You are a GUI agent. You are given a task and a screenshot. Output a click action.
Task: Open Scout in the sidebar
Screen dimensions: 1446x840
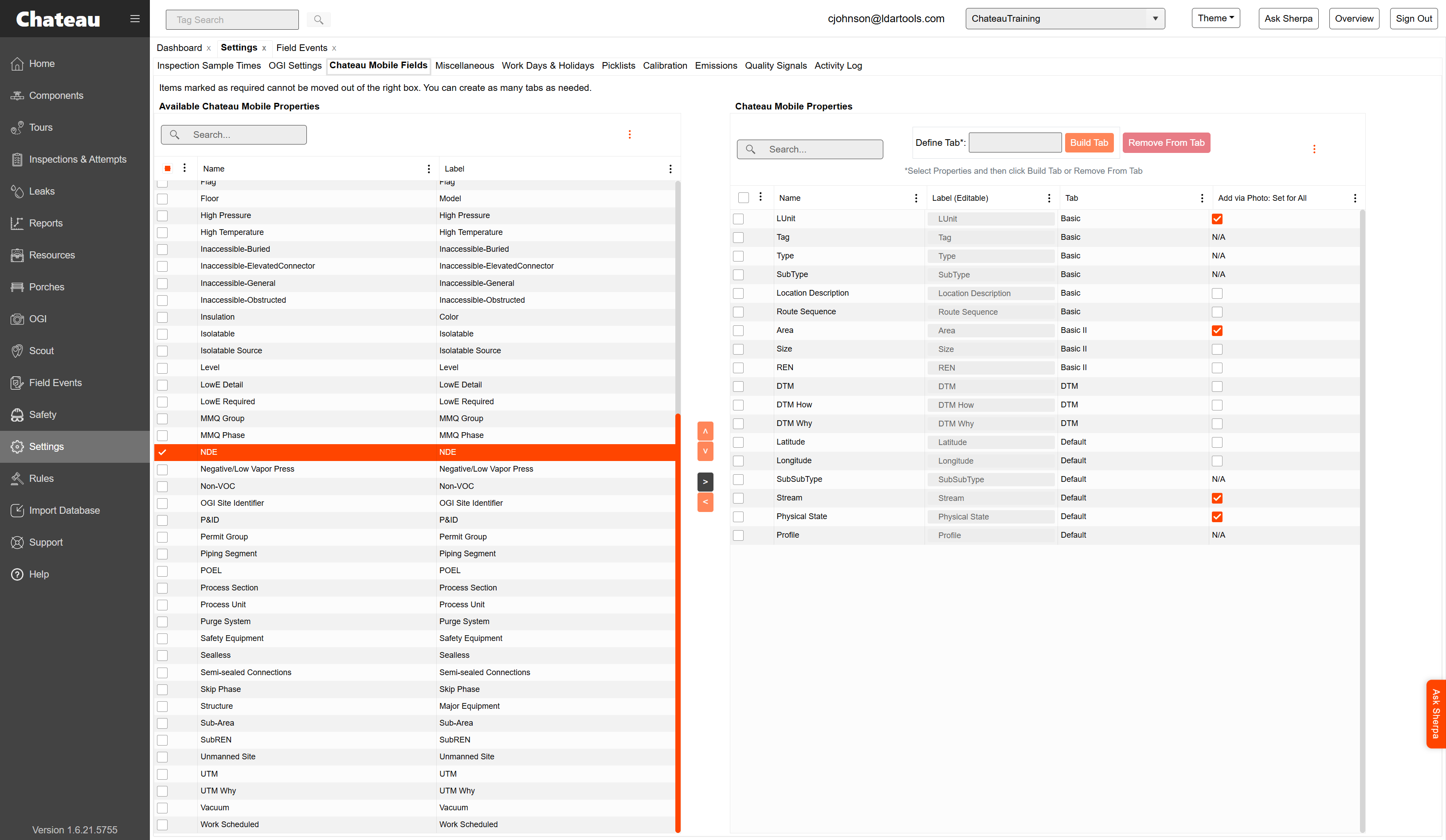pyautogui.click(x=41, y=351)
